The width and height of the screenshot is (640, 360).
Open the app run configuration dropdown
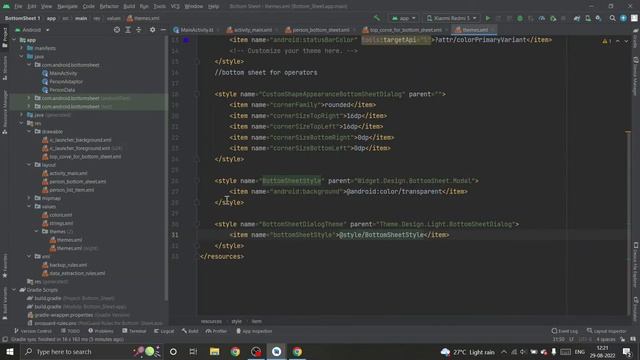(403, 18)
